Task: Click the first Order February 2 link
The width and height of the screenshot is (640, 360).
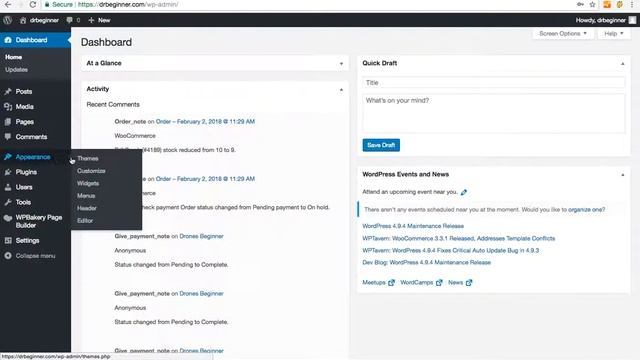Action: coord(205,122)
